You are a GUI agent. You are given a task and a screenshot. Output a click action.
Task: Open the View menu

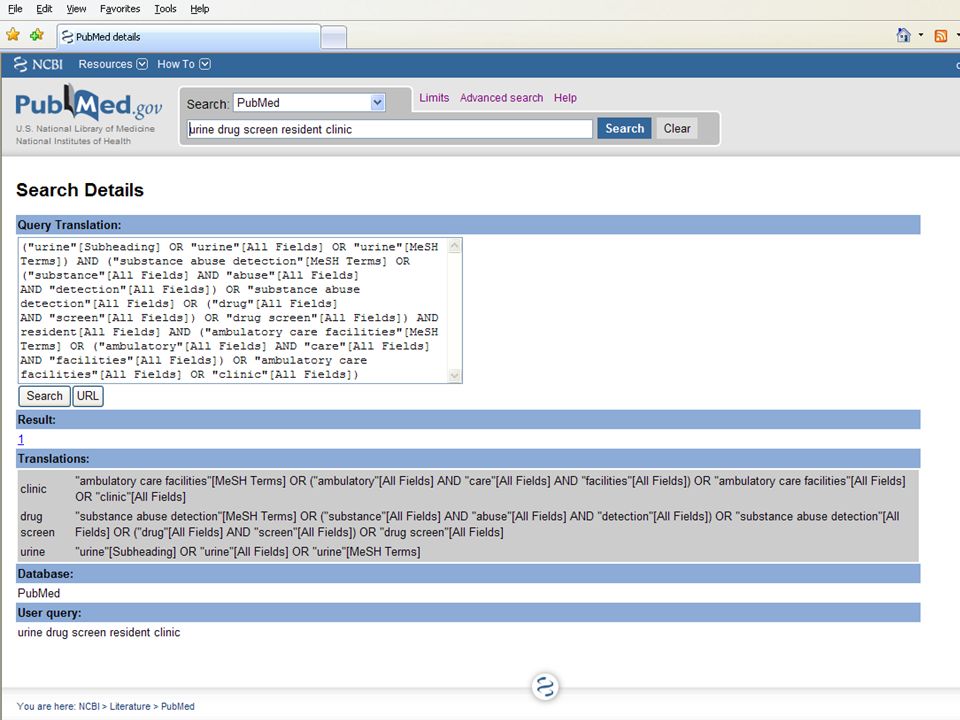(x=76, y=9)
